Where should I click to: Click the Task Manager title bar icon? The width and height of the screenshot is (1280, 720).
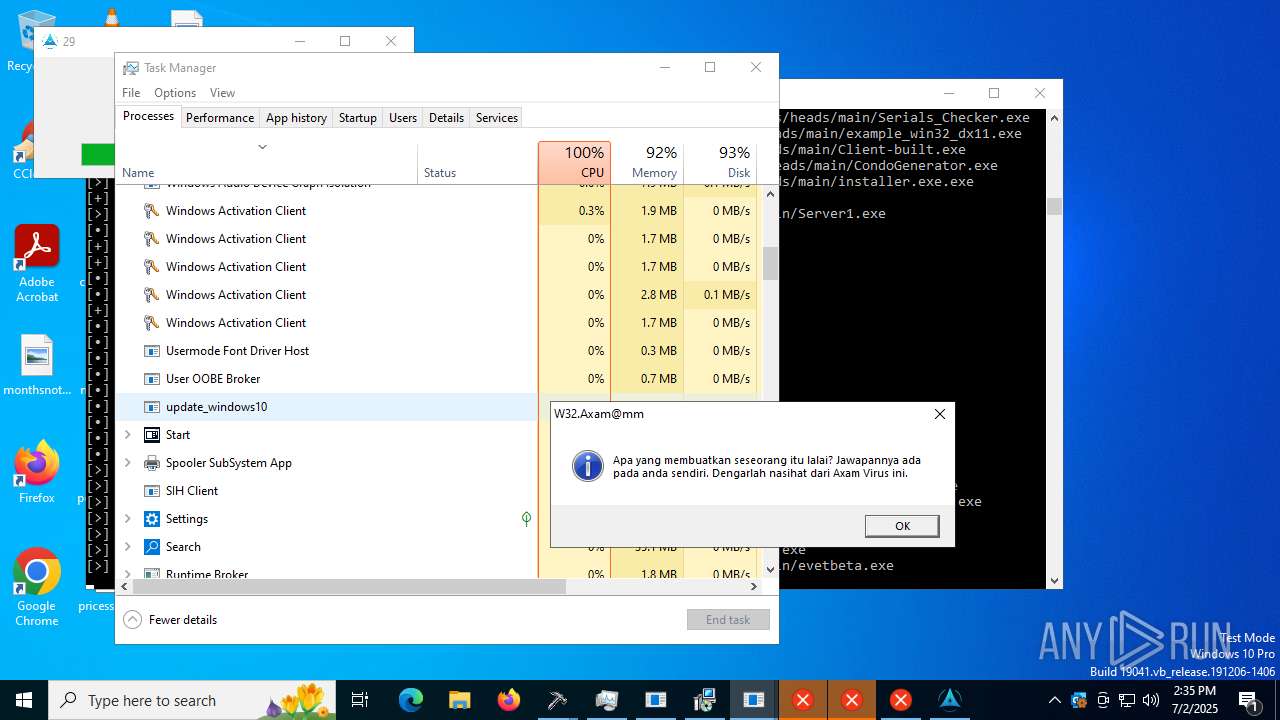[x=131, y=68]
